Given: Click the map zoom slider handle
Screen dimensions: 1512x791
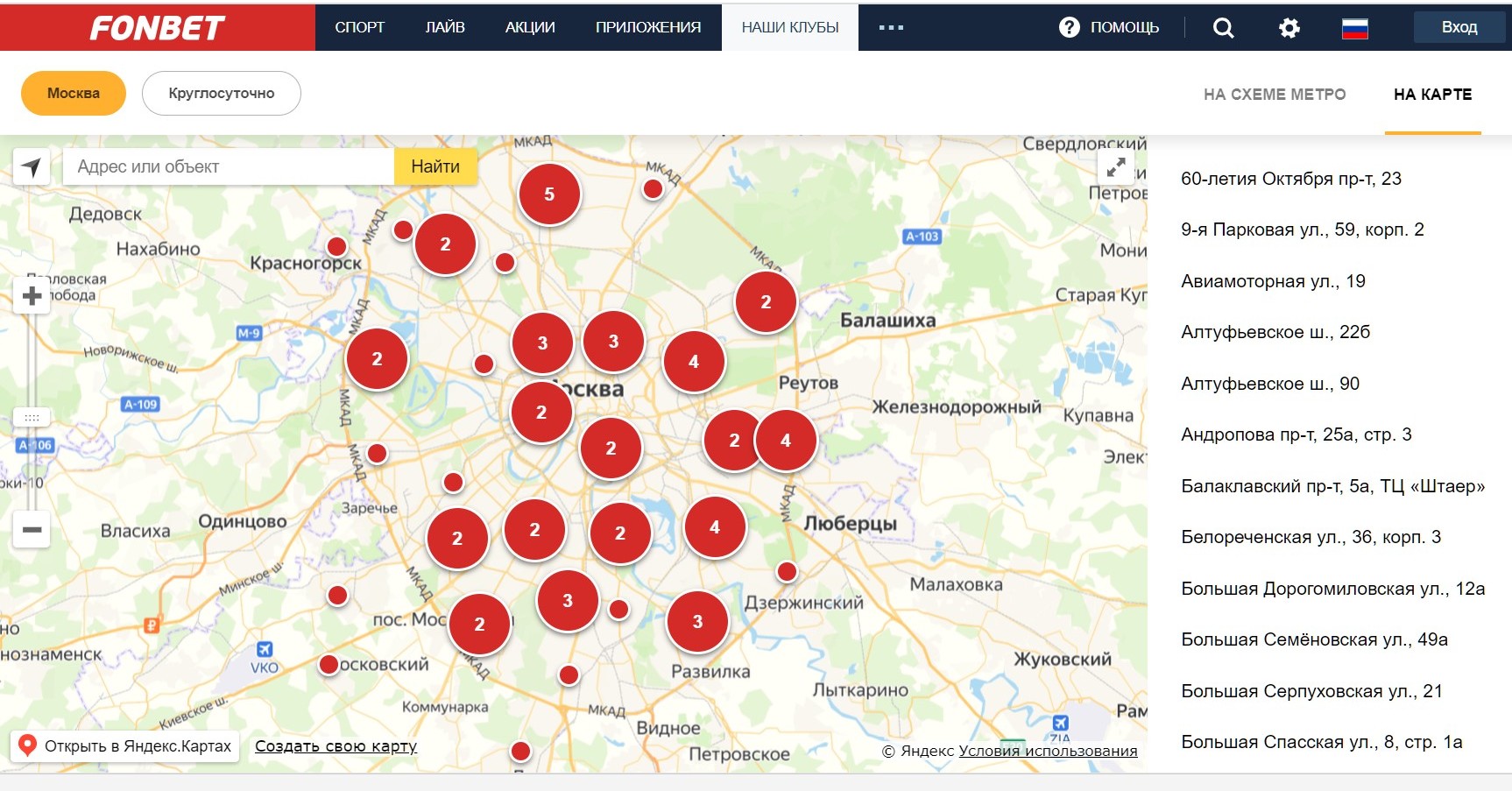Looking at the screenshot, I should click(x=32, y=418).
